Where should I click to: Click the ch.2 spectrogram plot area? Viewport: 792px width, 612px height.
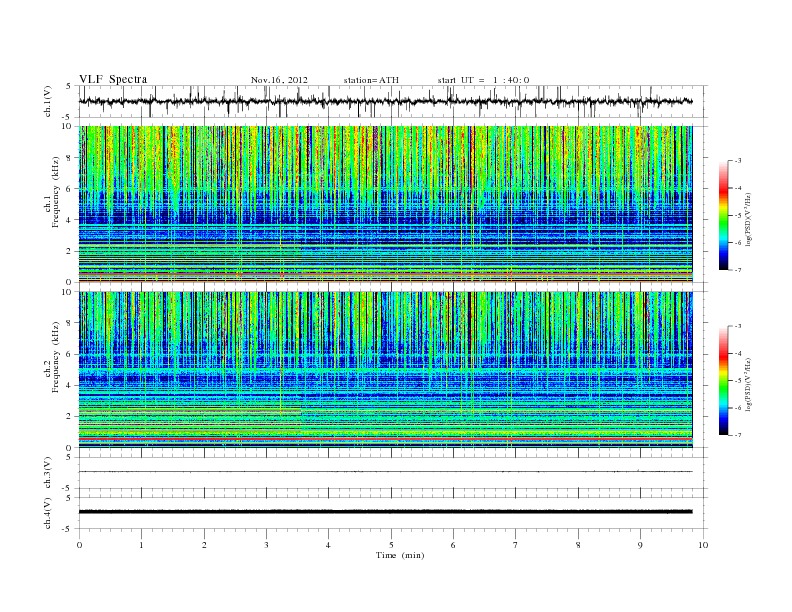pyautogui.click(x=386, y=370)
